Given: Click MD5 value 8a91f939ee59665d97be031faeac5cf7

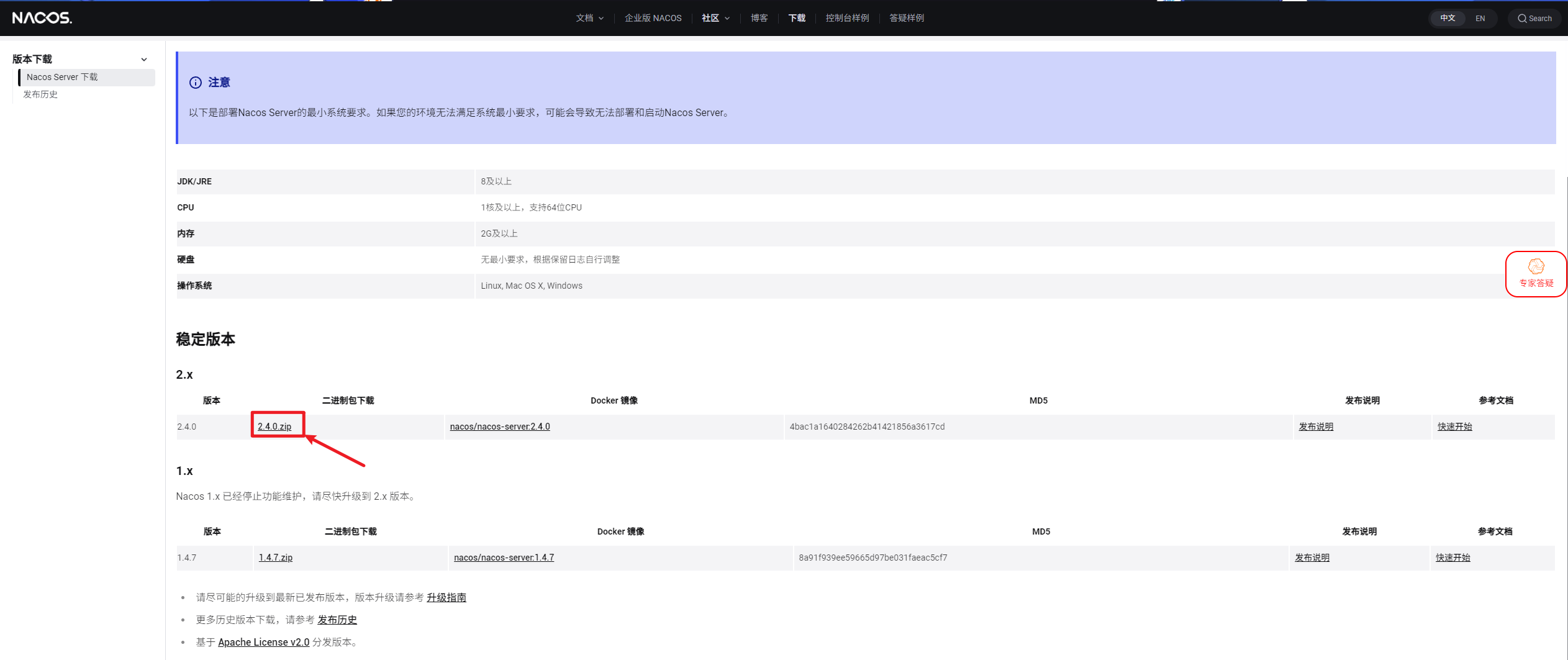Looking at the screenshot, I should tap(872, 558).
